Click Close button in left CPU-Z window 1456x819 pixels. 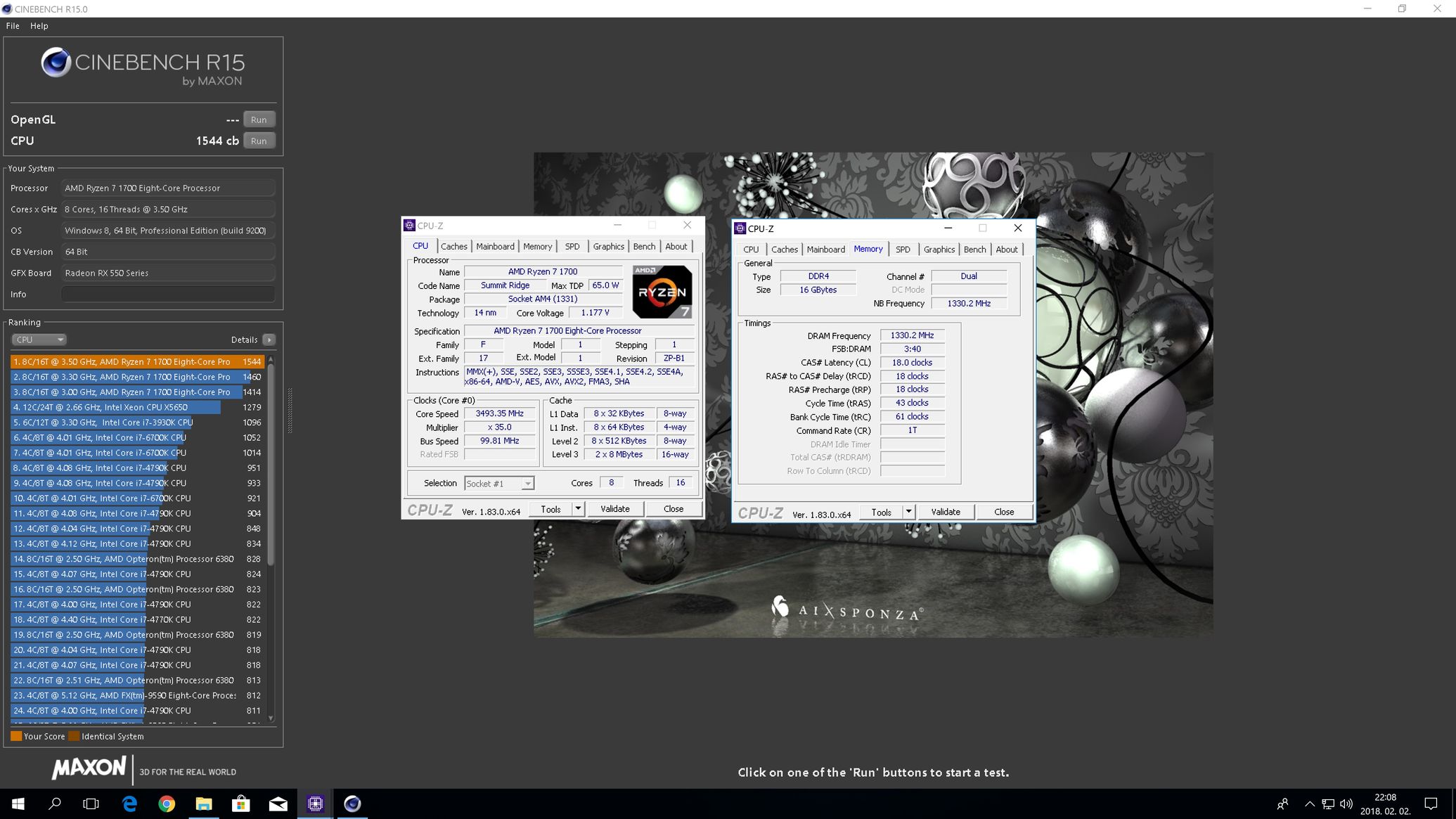coord(674,509)
